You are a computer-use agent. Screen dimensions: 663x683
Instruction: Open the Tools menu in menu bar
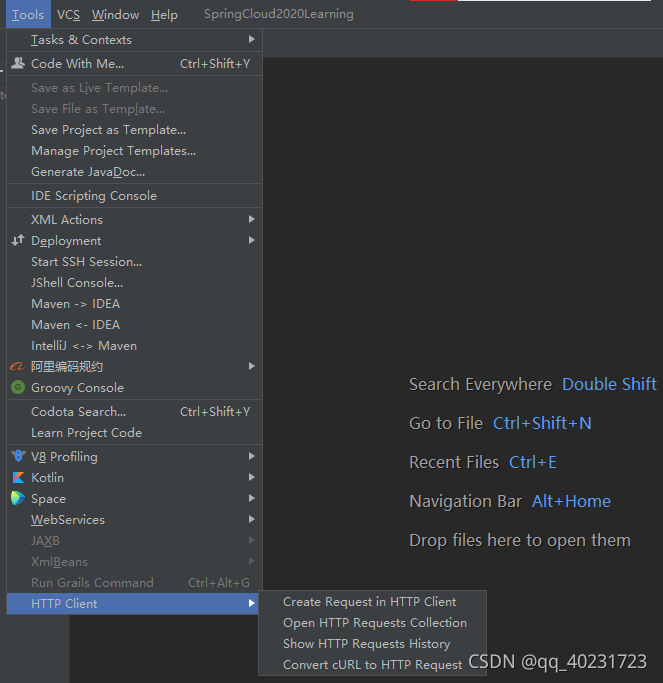pyautogui.click(x=28, y=15)
